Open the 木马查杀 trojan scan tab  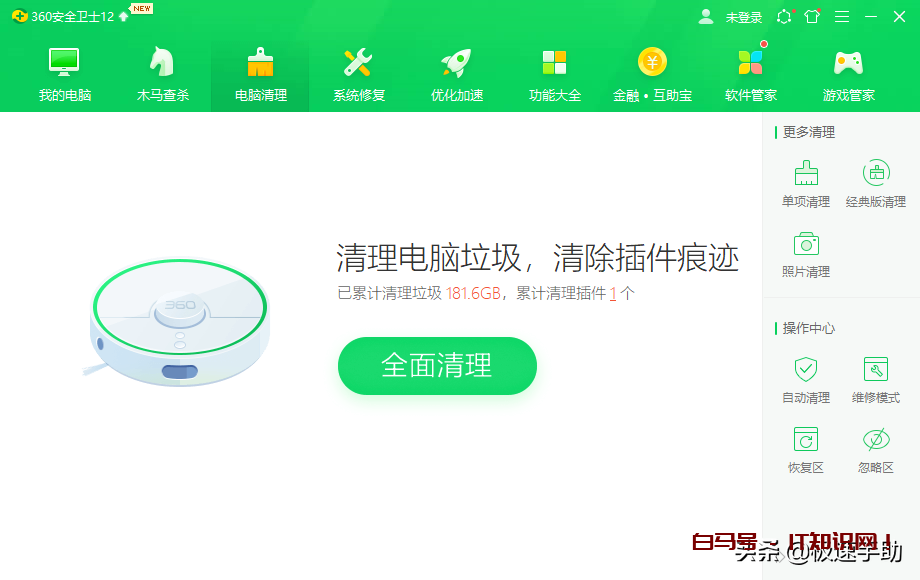(x=163, y=74)
